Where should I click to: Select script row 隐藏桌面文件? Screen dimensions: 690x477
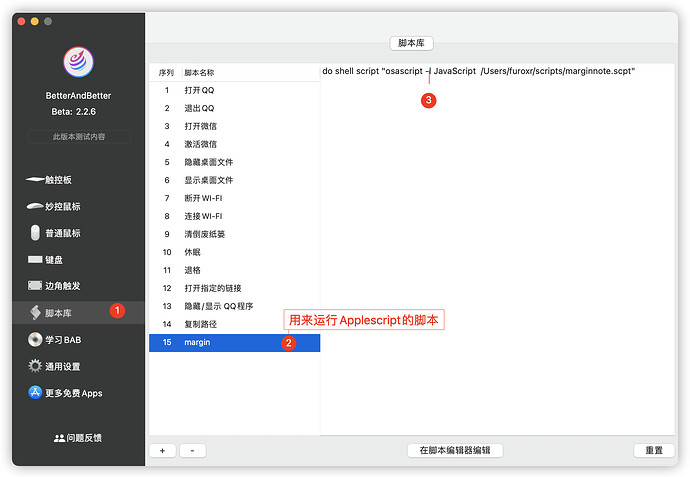pos(235,162)
